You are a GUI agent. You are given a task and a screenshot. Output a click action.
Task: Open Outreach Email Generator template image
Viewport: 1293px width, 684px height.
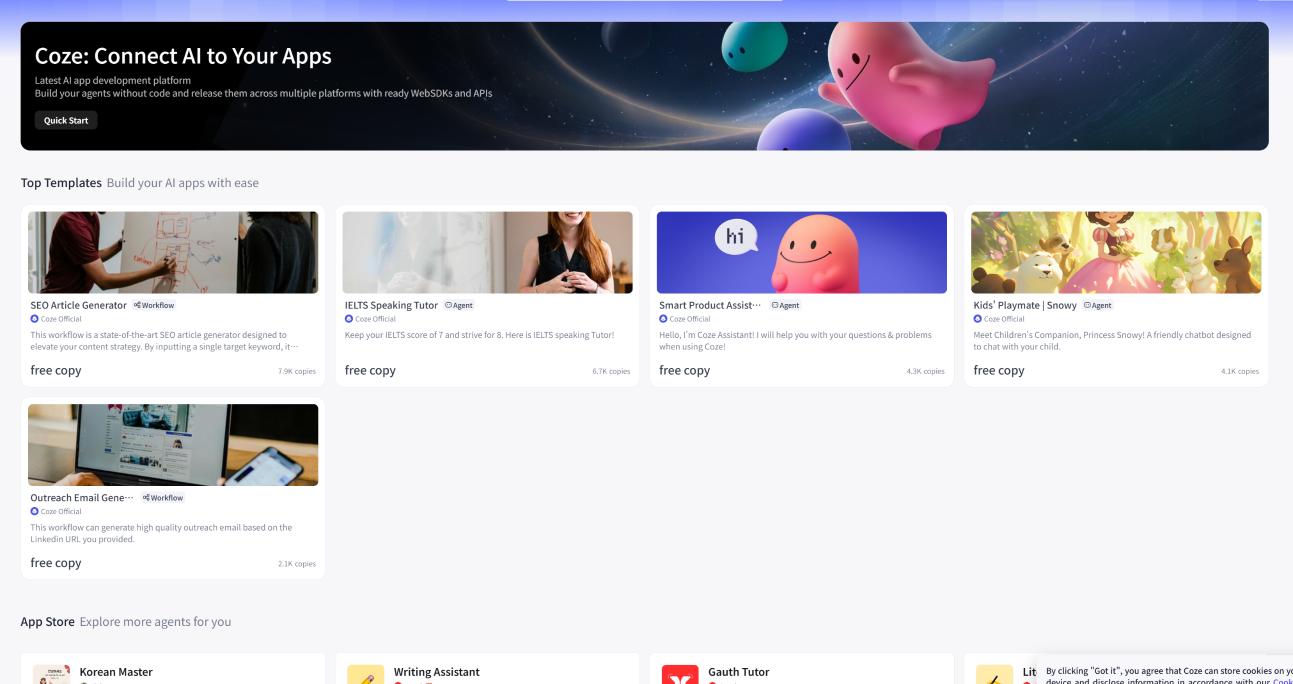173,445
